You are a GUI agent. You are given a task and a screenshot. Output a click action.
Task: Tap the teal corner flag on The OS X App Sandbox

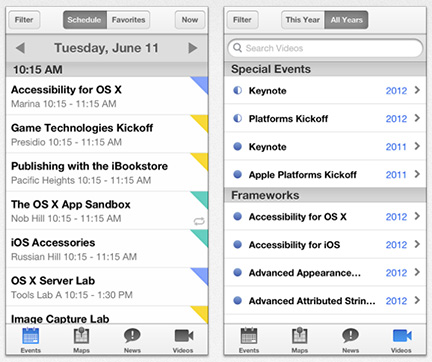point(201,198)
